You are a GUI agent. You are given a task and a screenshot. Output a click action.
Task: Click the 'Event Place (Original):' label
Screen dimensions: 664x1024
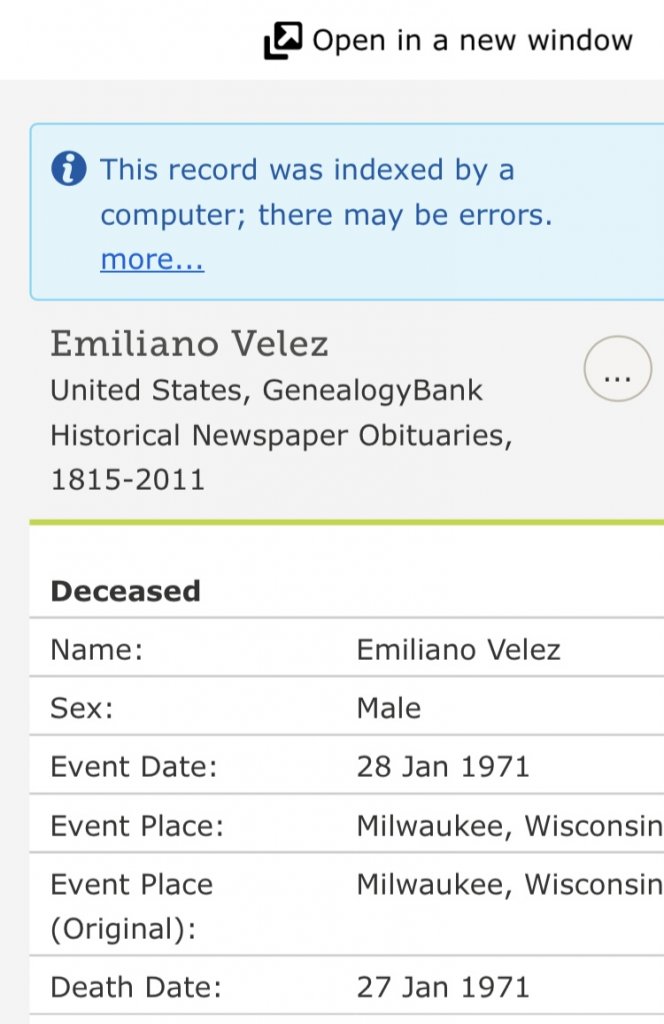131,907
